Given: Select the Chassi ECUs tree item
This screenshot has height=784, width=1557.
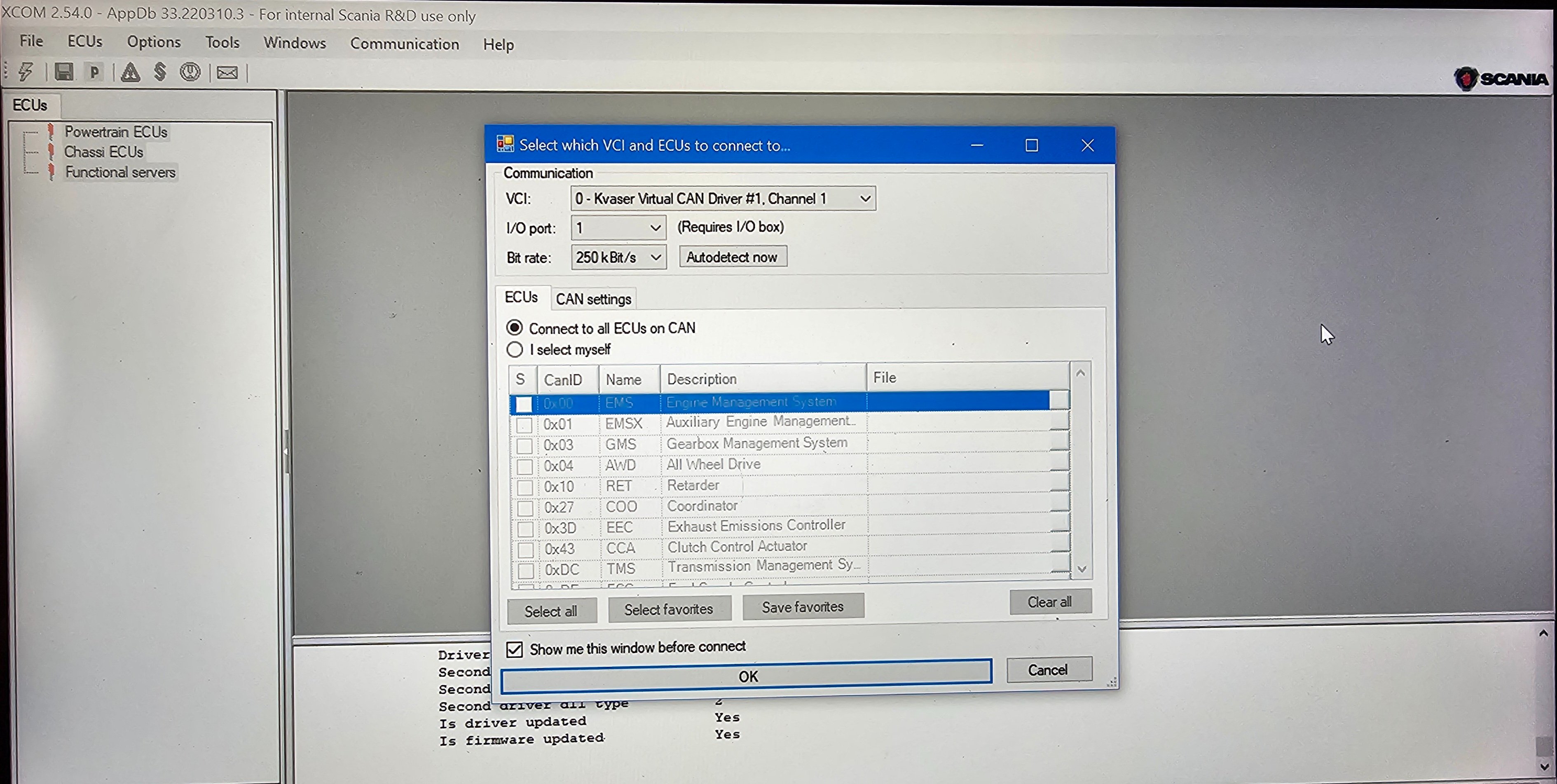Looking at the screenshot, I should 104,152.
